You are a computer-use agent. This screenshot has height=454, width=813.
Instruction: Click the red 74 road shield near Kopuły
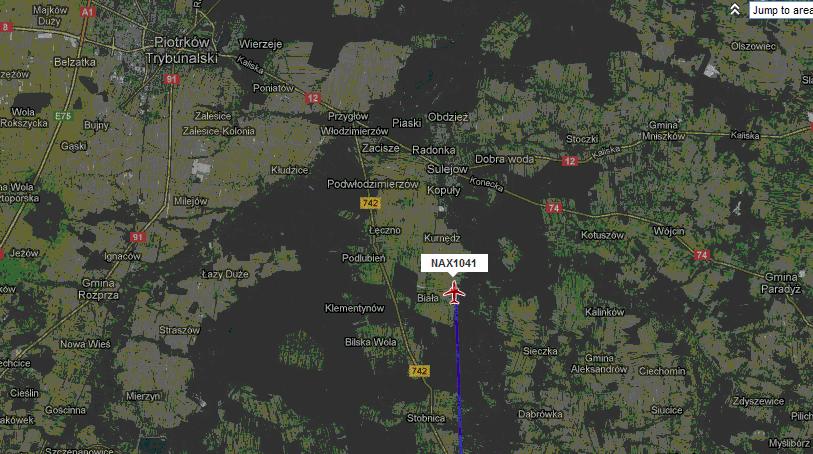pos(554,208)
